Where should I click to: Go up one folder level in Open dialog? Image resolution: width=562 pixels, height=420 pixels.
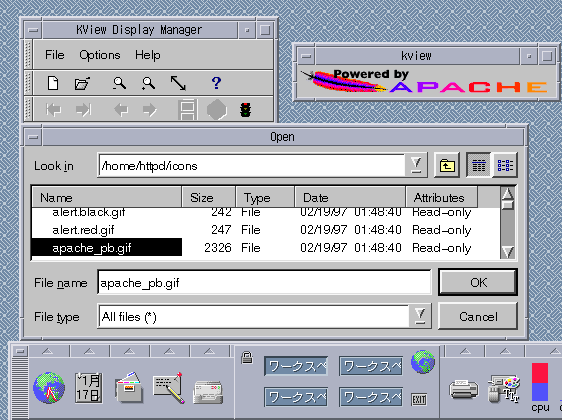pyautogui.click(x=447, y=165)
